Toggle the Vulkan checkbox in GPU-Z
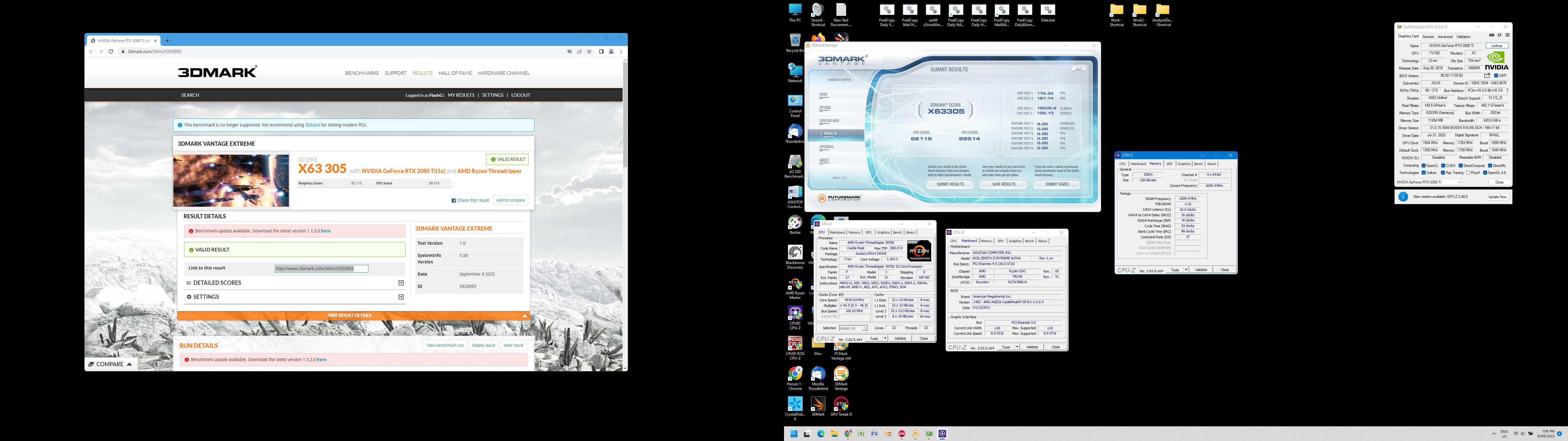Image resolution: width=1568 pixels, height=441 pixels. point(1424,173)
